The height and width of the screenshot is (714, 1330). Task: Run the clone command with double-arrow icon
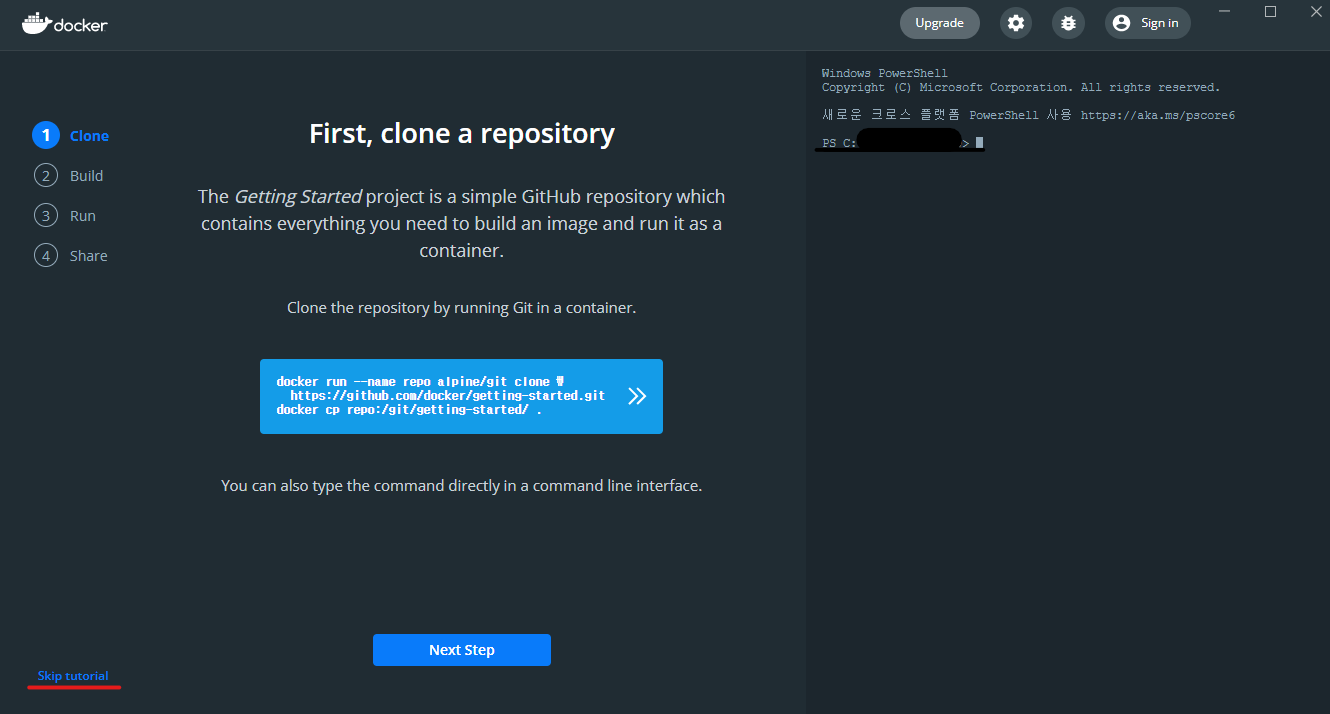click(637, 396)
